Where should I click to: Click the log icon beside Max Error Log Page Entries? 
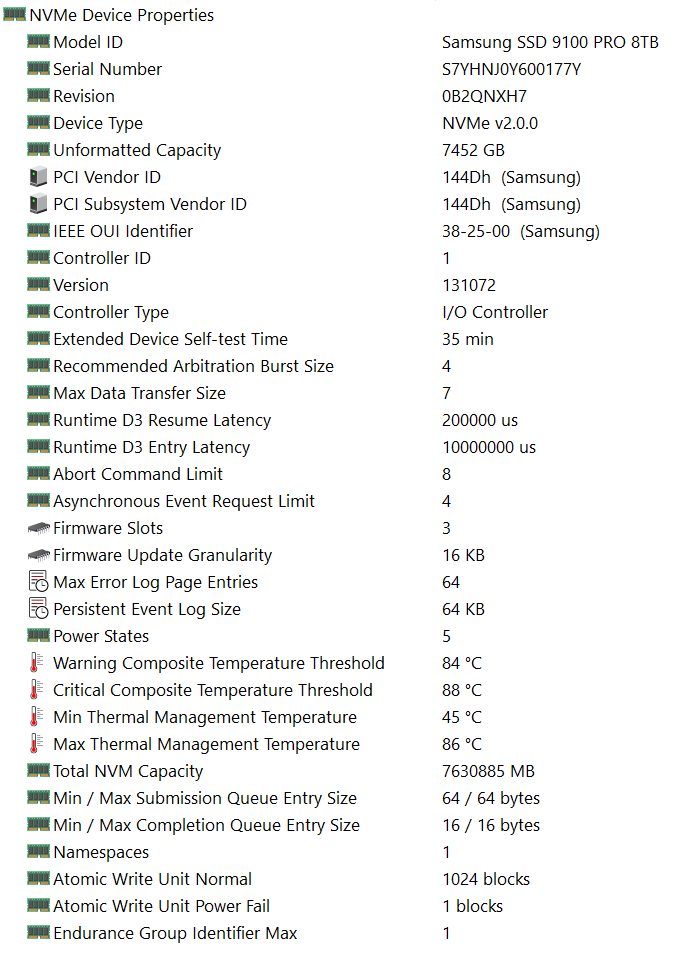click(x=38, y=581)
